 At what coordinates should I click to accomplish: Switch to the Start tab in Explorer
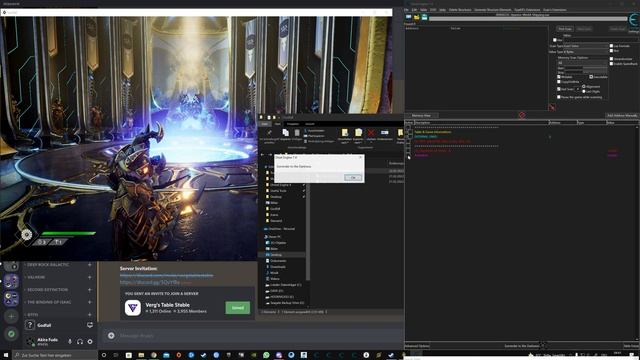(278, 124)
